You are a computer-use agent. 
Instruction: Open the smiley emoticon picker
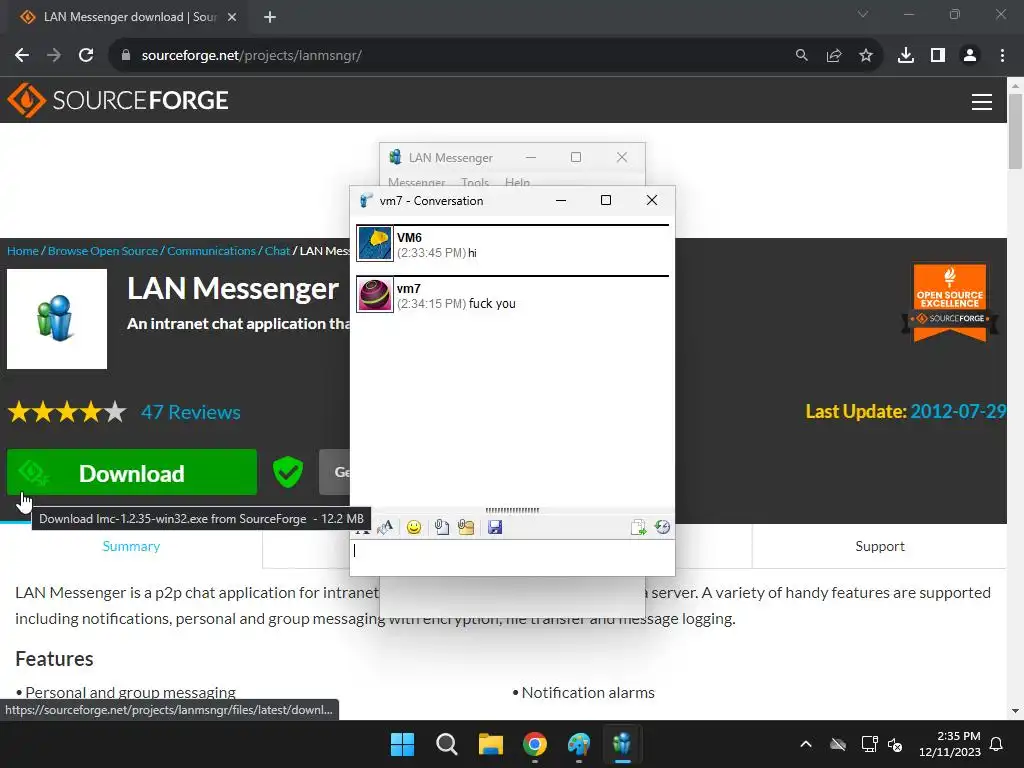coord(413,527)
